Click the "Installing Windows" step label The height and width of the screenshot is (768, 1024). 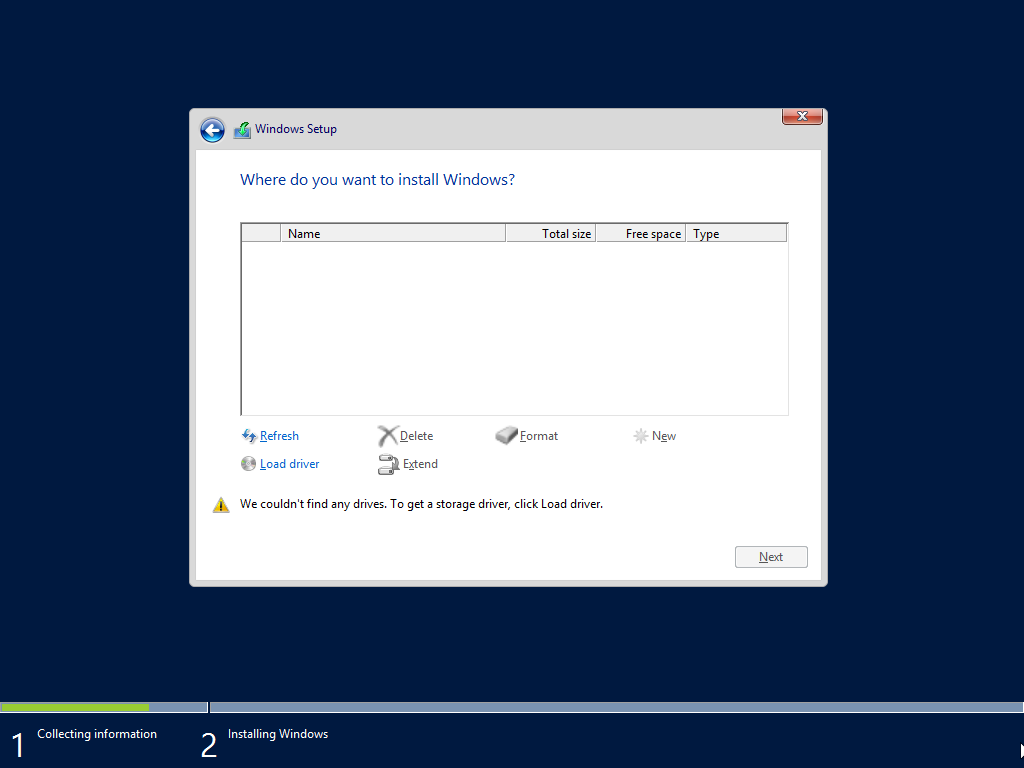tap(278, 734)
